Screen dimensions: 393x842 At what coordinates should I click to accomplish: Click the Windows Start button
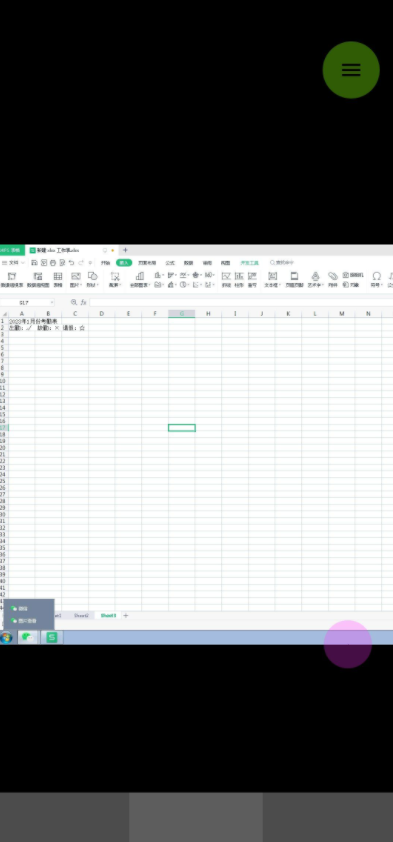click(x=6, y=638)
